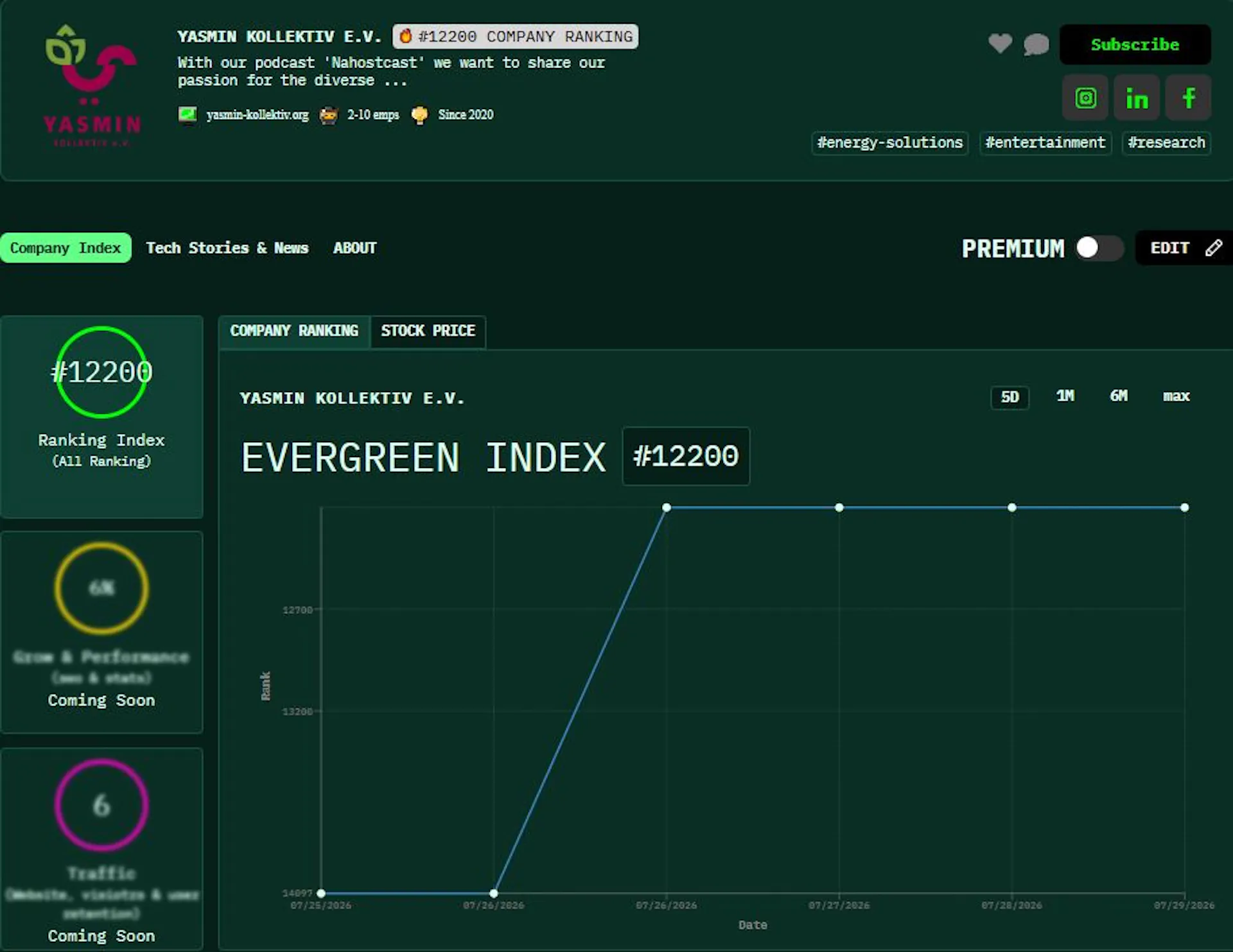Open the Tech Stories & News tab

(227, 248)
